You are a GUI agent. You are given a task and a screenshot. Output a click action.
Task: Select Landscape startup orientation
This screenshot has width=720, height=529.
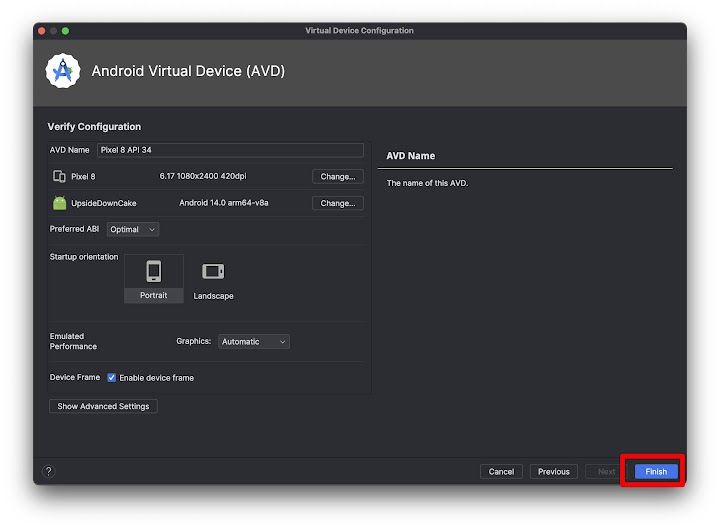(x=213, y=280)
